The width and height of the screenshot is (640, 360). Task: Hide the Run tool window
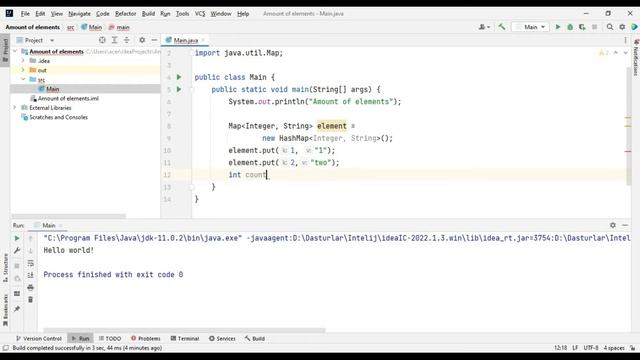(x=625, y=225)
